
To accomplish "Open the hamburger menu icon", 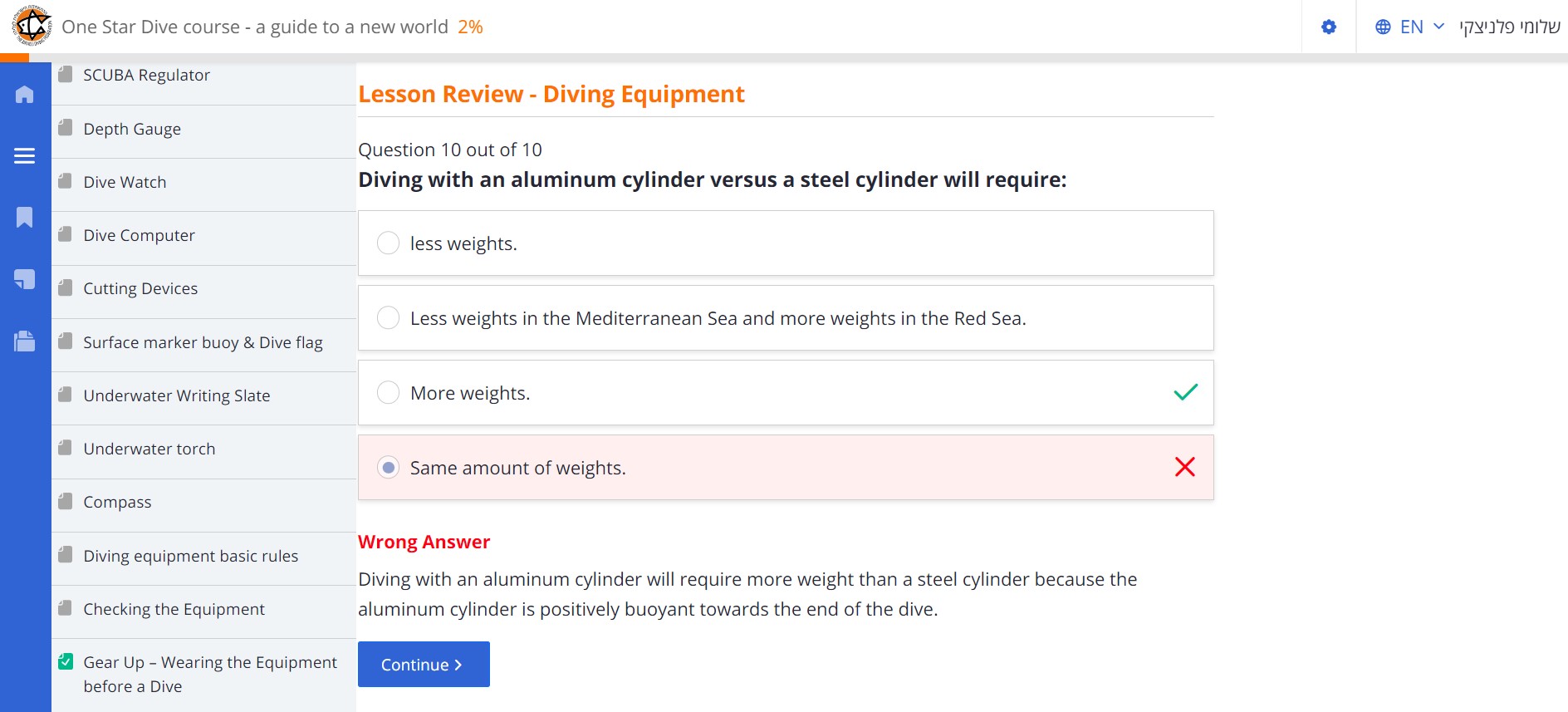I will (x=25, y=156).
